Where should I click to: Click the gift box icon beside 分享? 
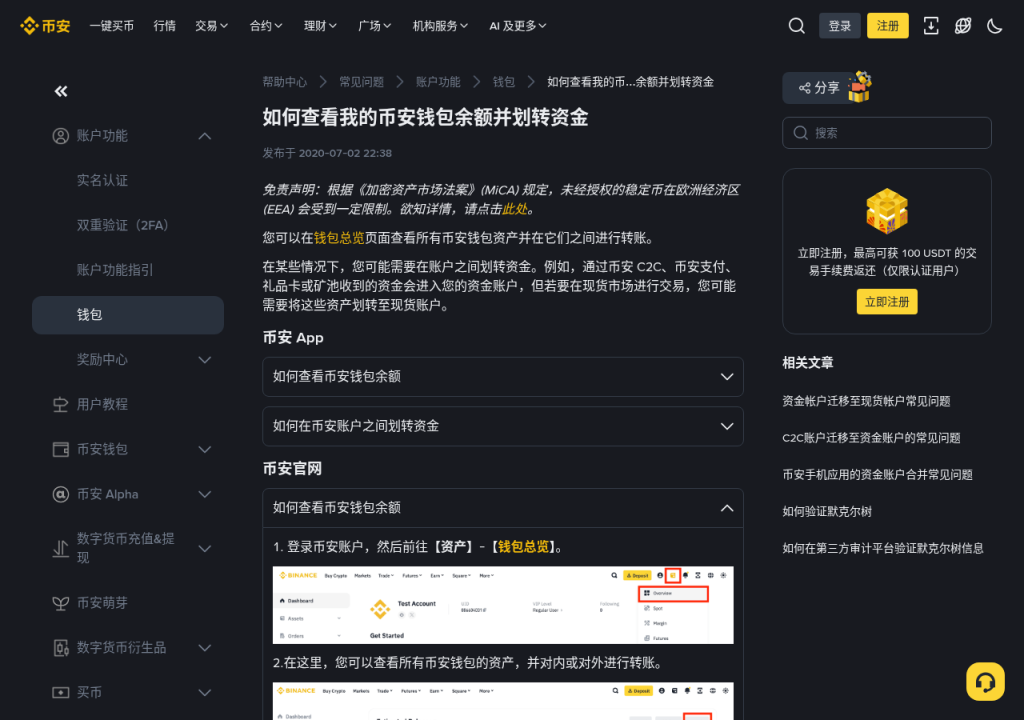pyautogui.click(x=860, y=87)
